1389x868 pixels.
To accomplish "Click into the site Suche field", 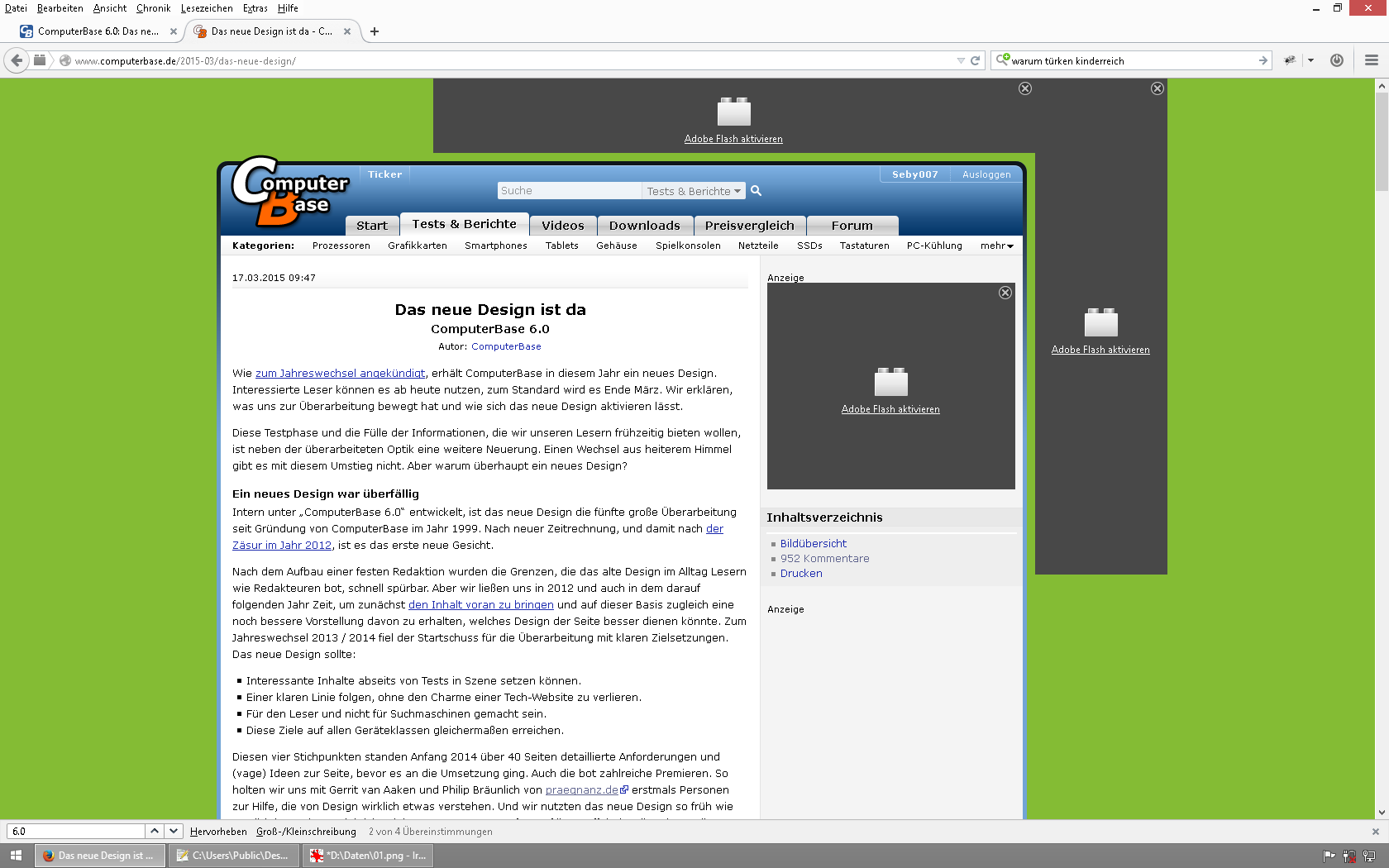I will point(570,191).
